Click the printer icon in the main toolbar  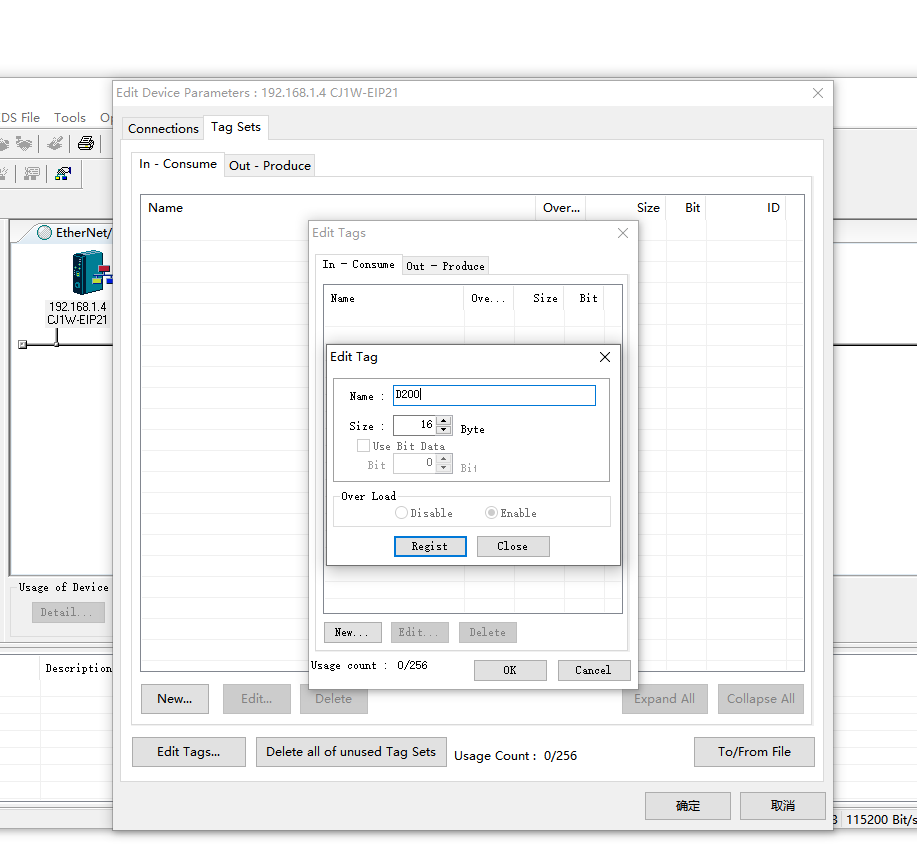pyautogui.click(x=86, y=143)
